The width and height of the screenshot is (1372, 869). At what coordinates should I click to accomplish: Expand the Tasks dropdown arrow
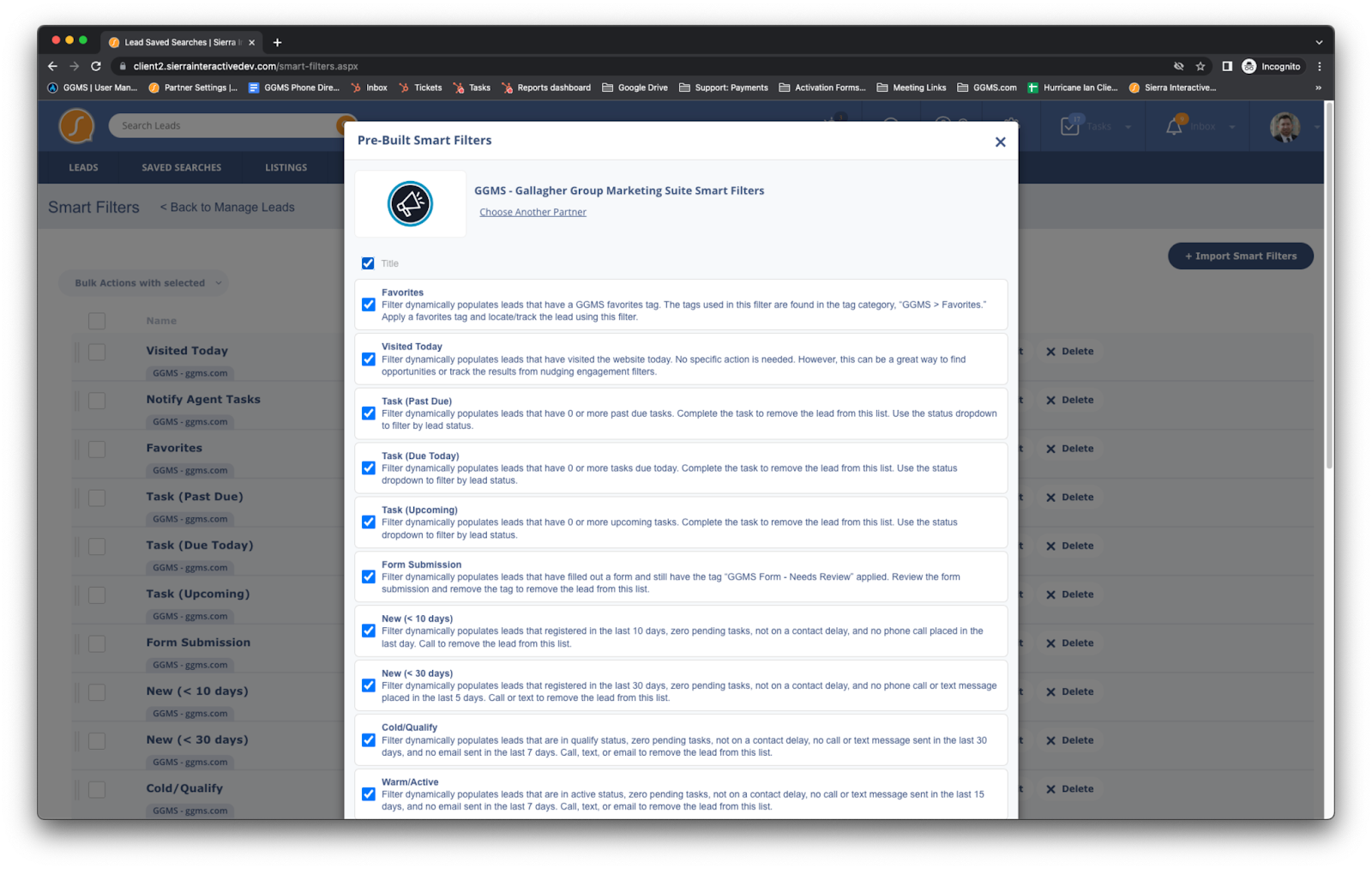pos(1128,127)
